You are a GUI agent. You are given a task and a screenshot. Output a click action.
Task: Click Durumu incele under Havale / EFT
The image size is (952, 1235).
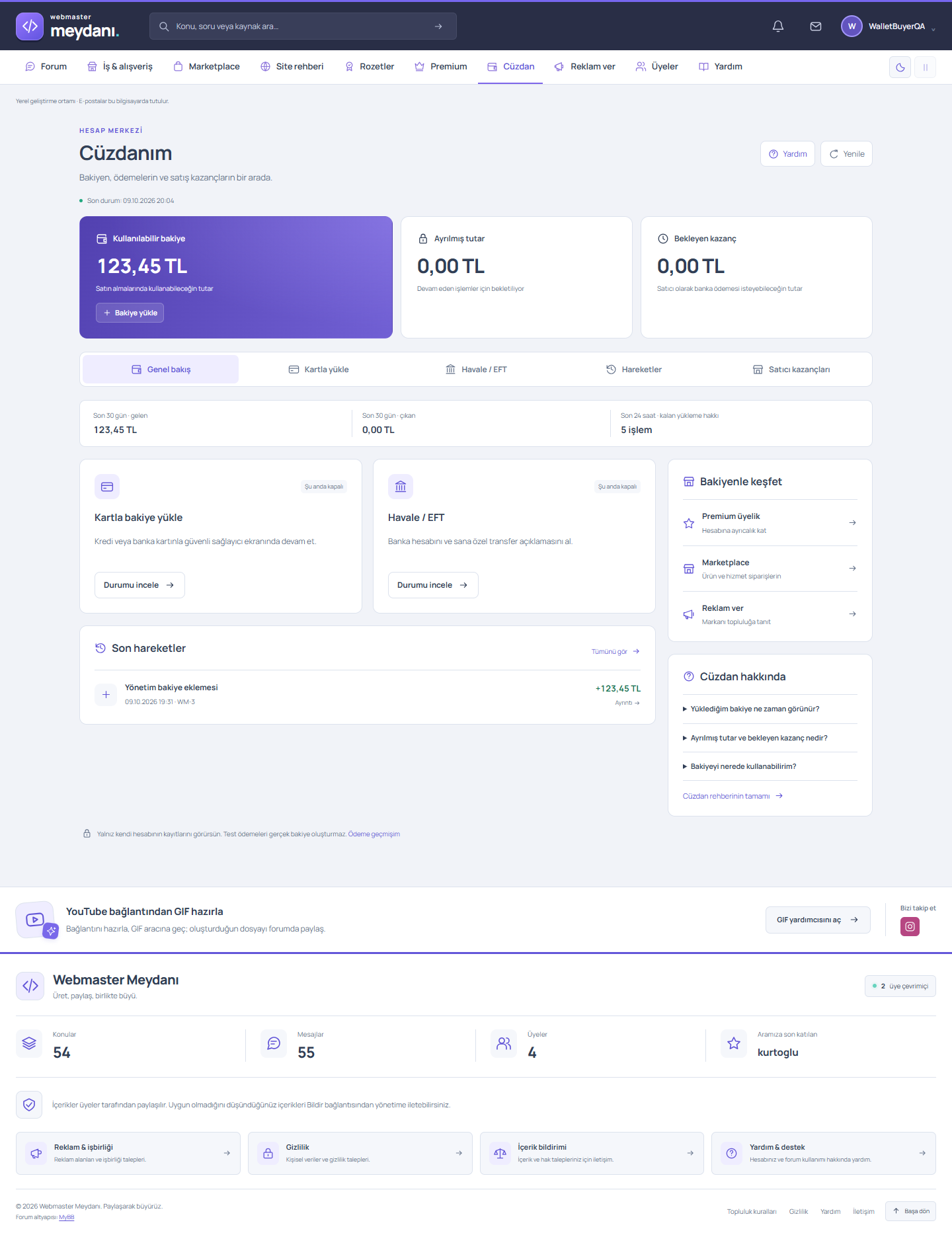(x=433, y=585)
